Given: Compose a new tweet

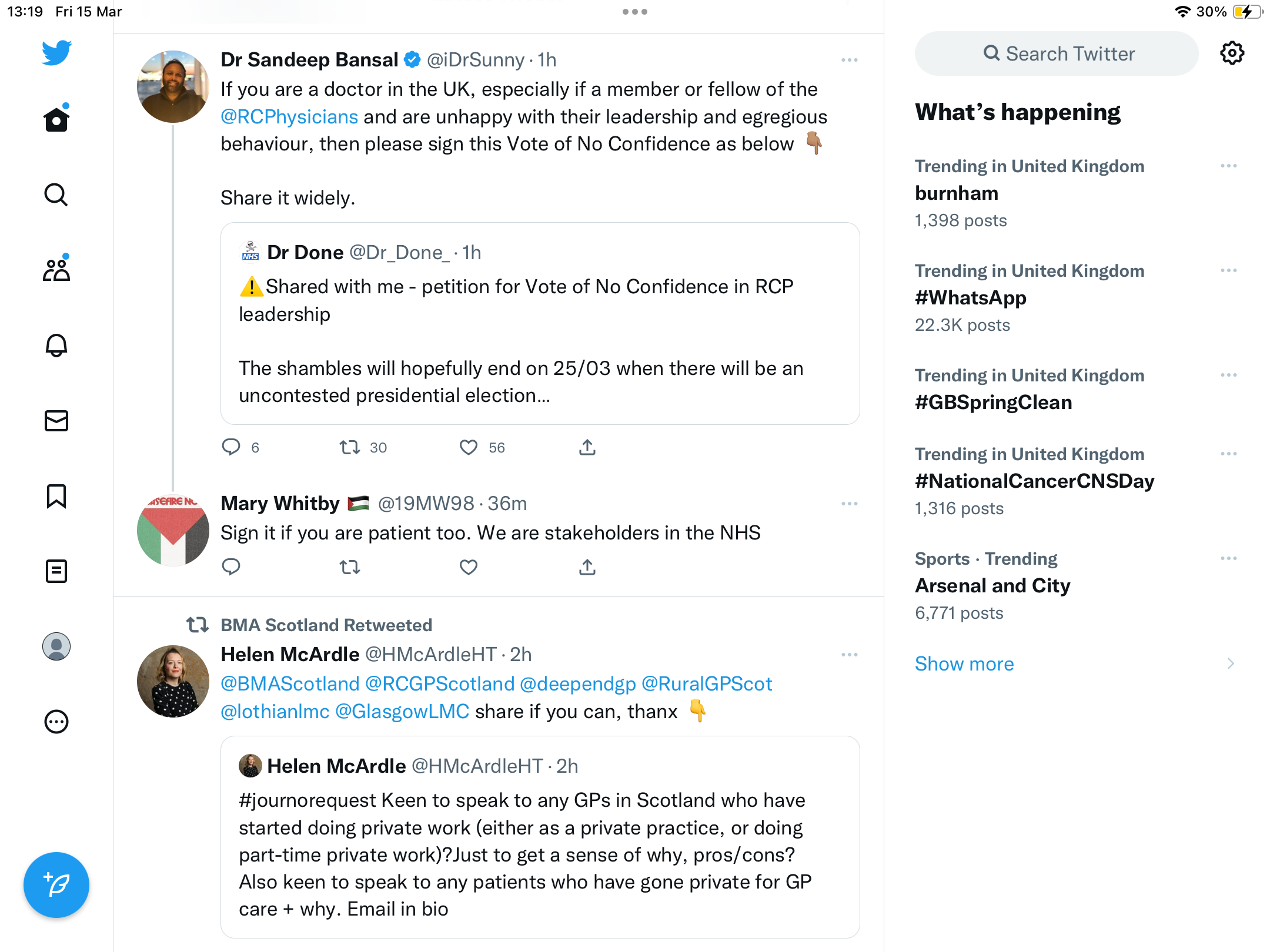Looking at the screenshot, I should coord(56,884).
